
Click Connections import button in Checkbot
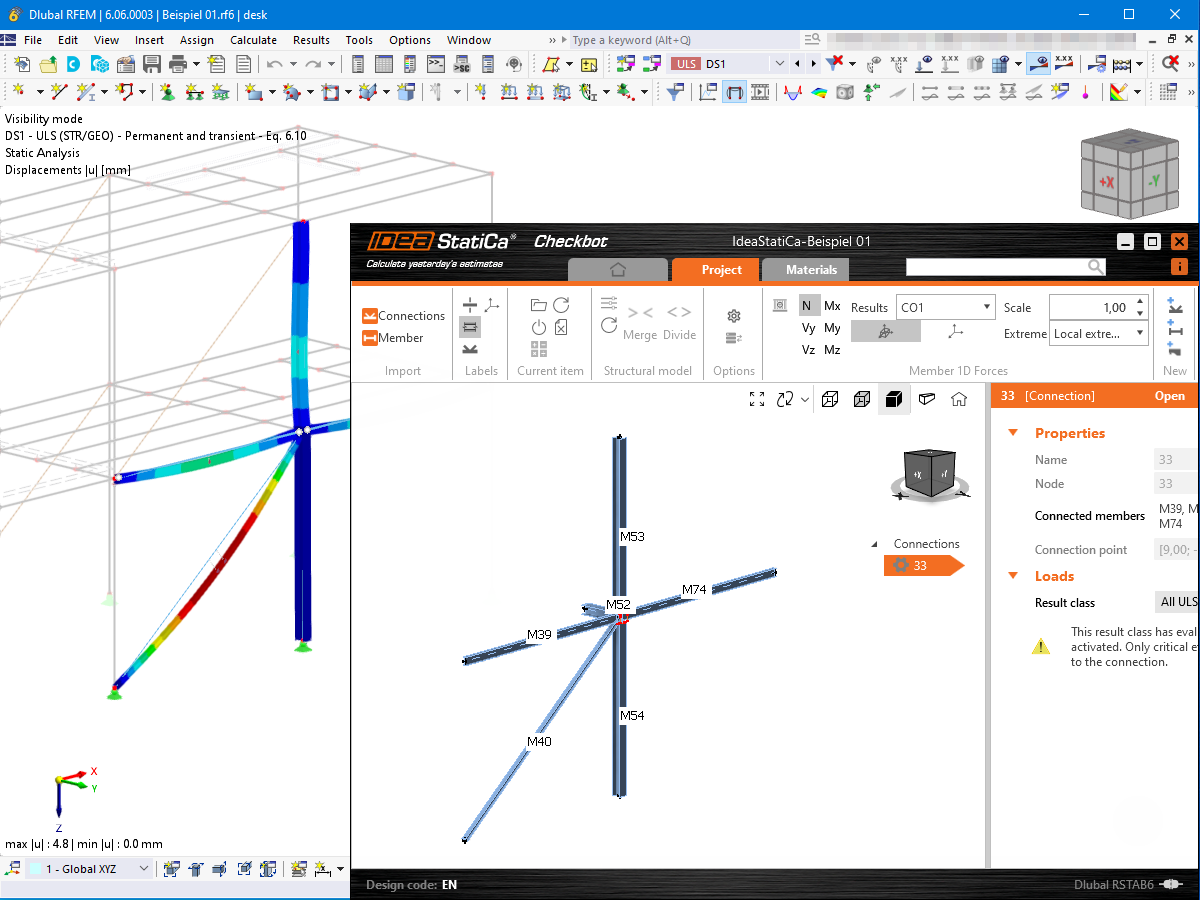pyautogui.click(x=403, y=316)
